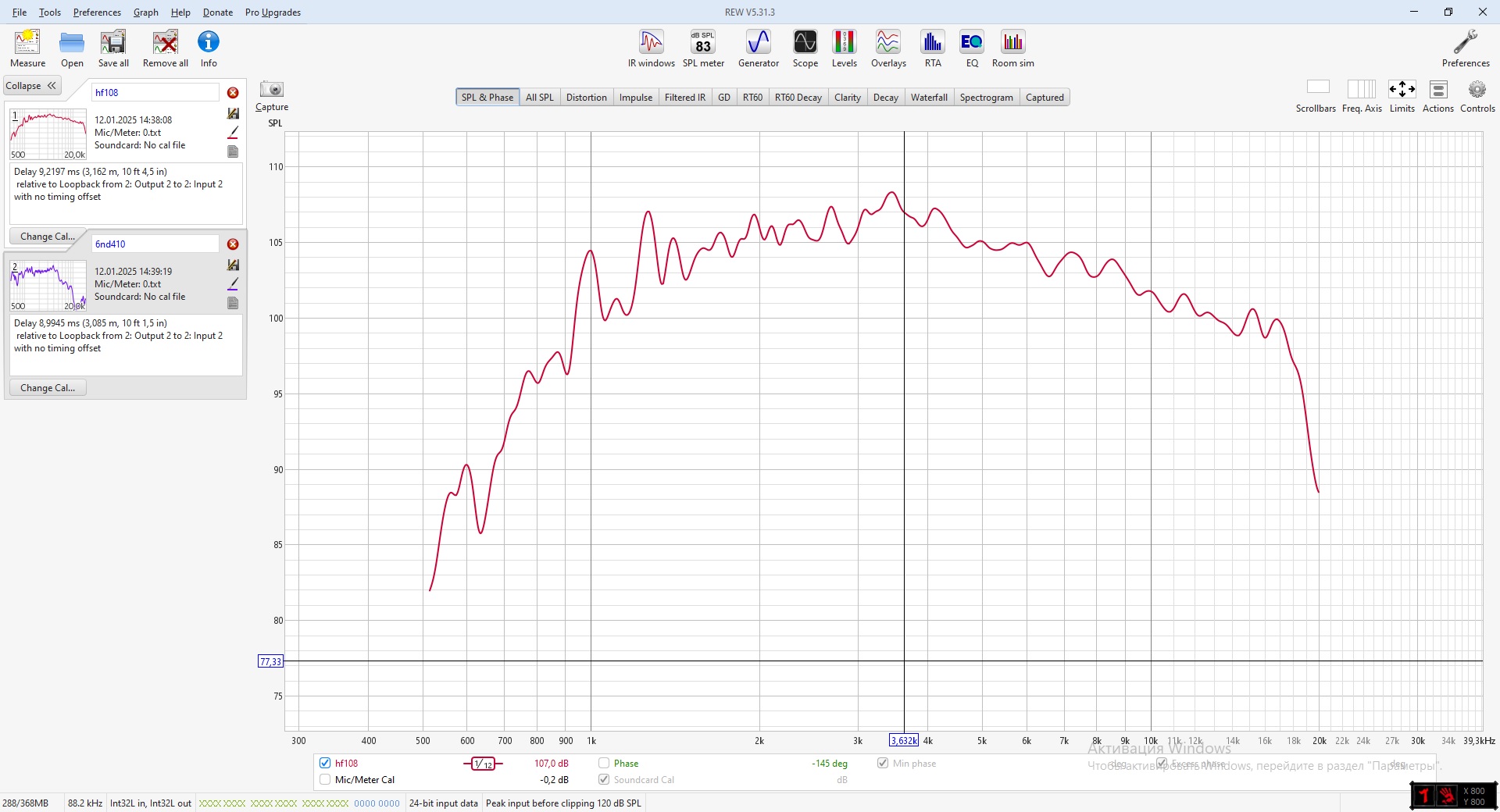The height and width of the screenshot is (812, 1500).
Task: Open the Actions panel
Action: click(x=1438, y=96)
